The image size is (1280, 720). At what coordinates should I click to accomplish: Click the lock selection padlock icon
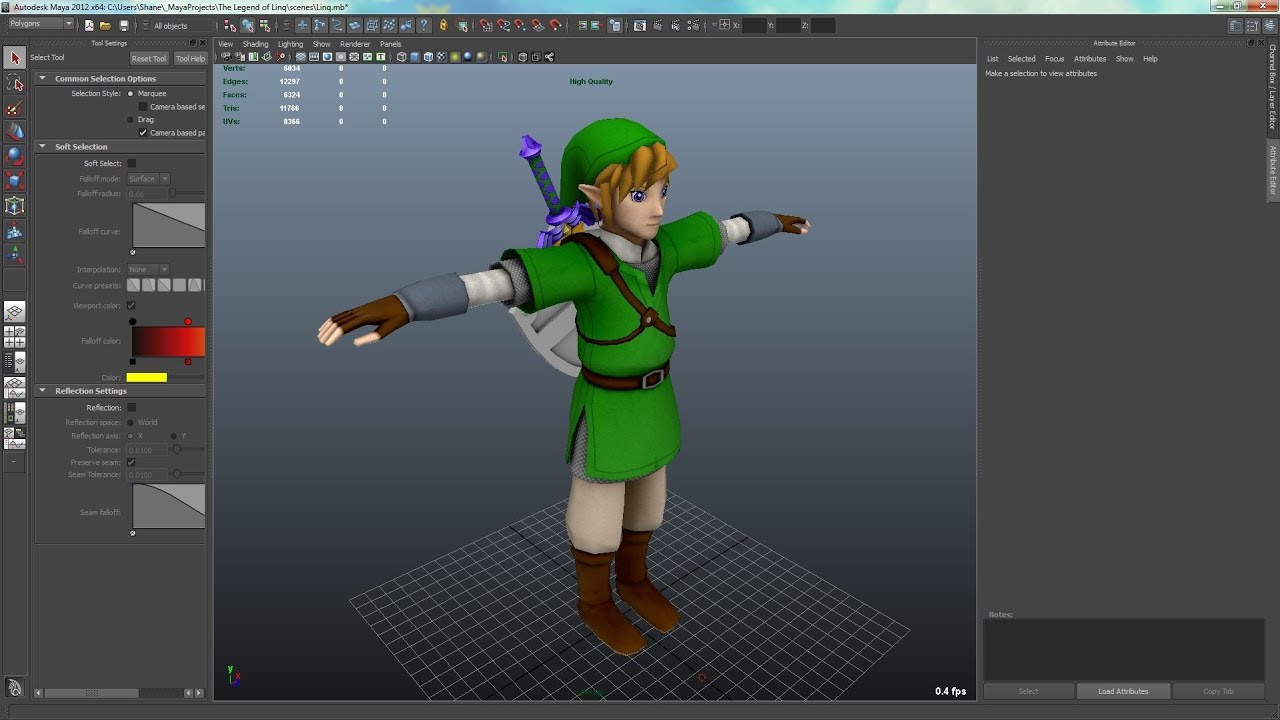pyautogui.click(x=443, y=26)
